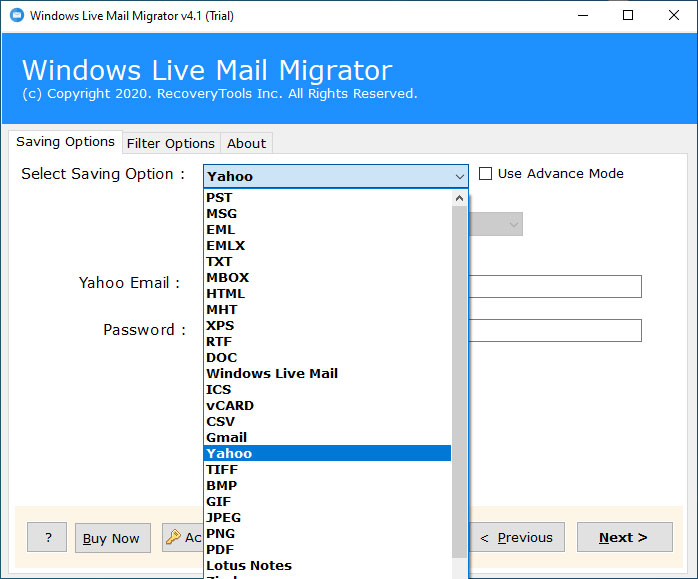698x579 pixels.
Task: Pick TXT in the dropdown list
Action: (328, 262)
